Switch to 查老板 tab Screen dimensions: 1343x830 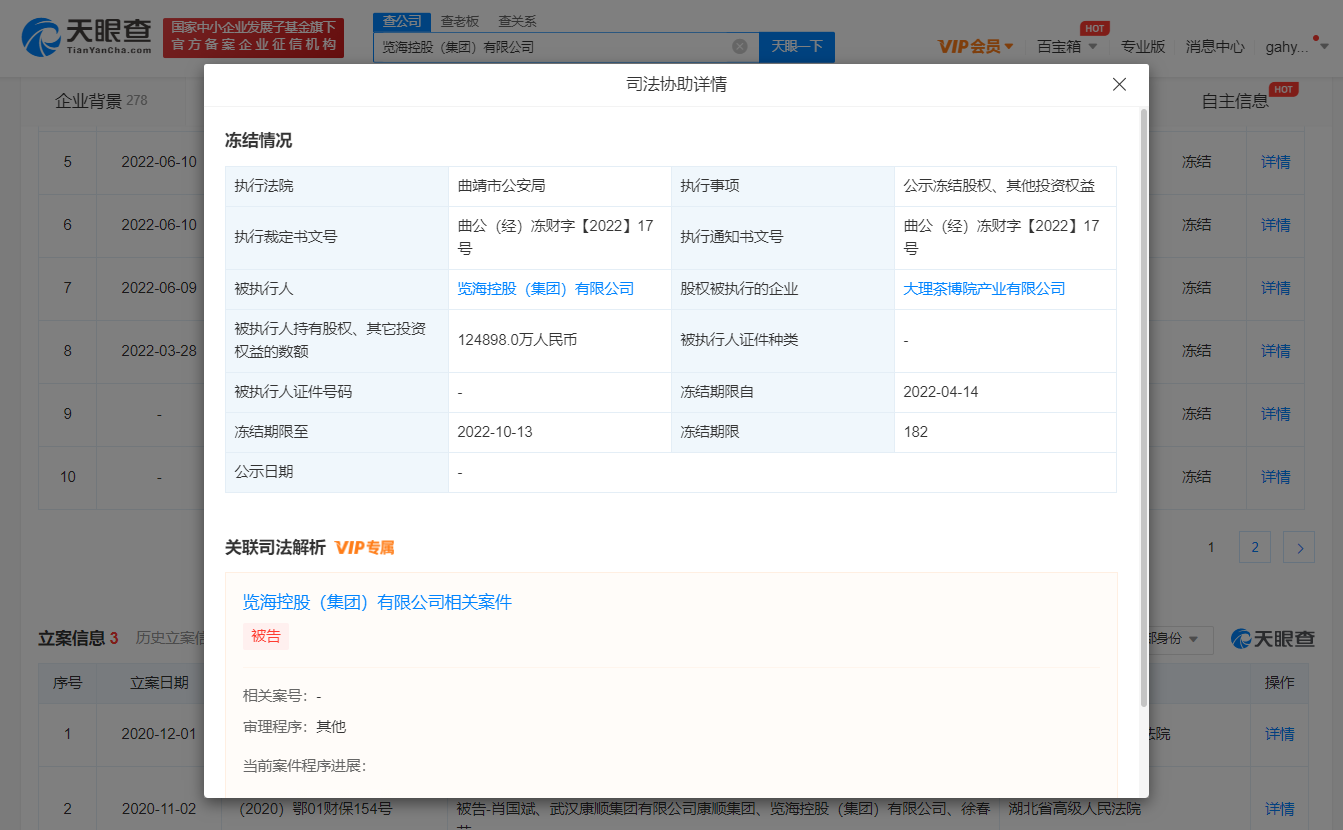tap(460, 21)
